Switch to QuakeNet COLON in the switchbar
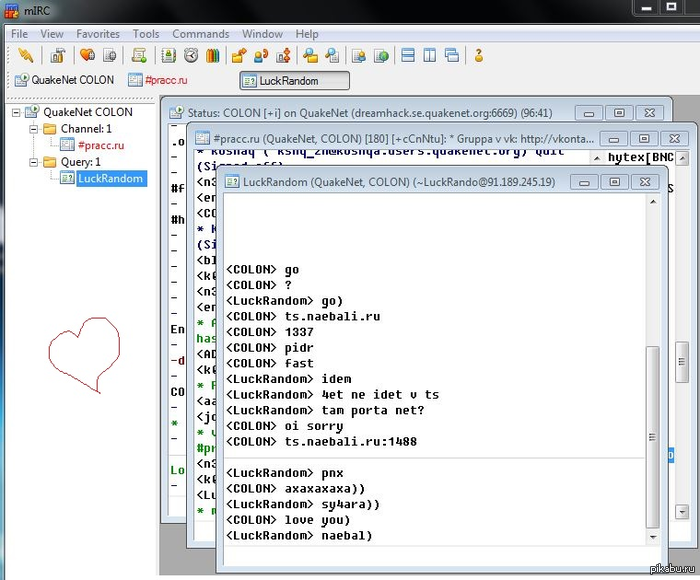The width and height of the screenshot is (700, 580). pos(64,80)
